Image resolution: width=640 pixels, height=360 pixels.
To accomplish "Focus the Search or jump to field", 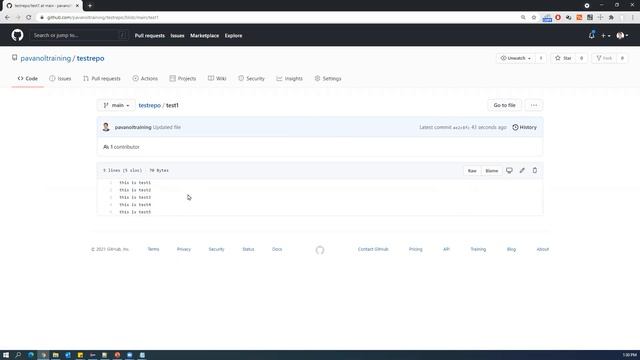I will [x=80, y=36].
